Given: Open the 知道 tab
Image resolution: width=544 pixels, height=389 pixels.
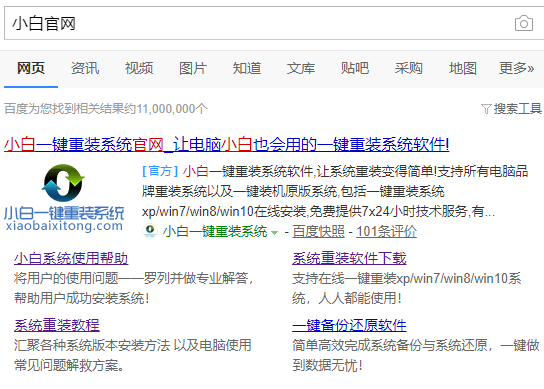Looking at the screenshot, I should pyautogui.click(x=247, y=68).
